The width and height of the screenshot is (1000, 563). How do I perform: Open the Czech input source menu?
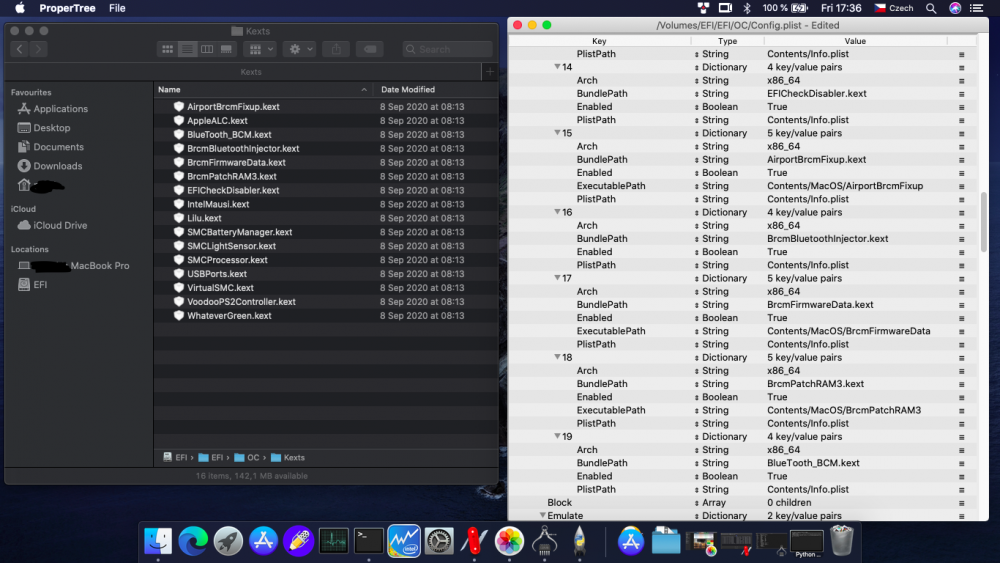tap(893, 8)
